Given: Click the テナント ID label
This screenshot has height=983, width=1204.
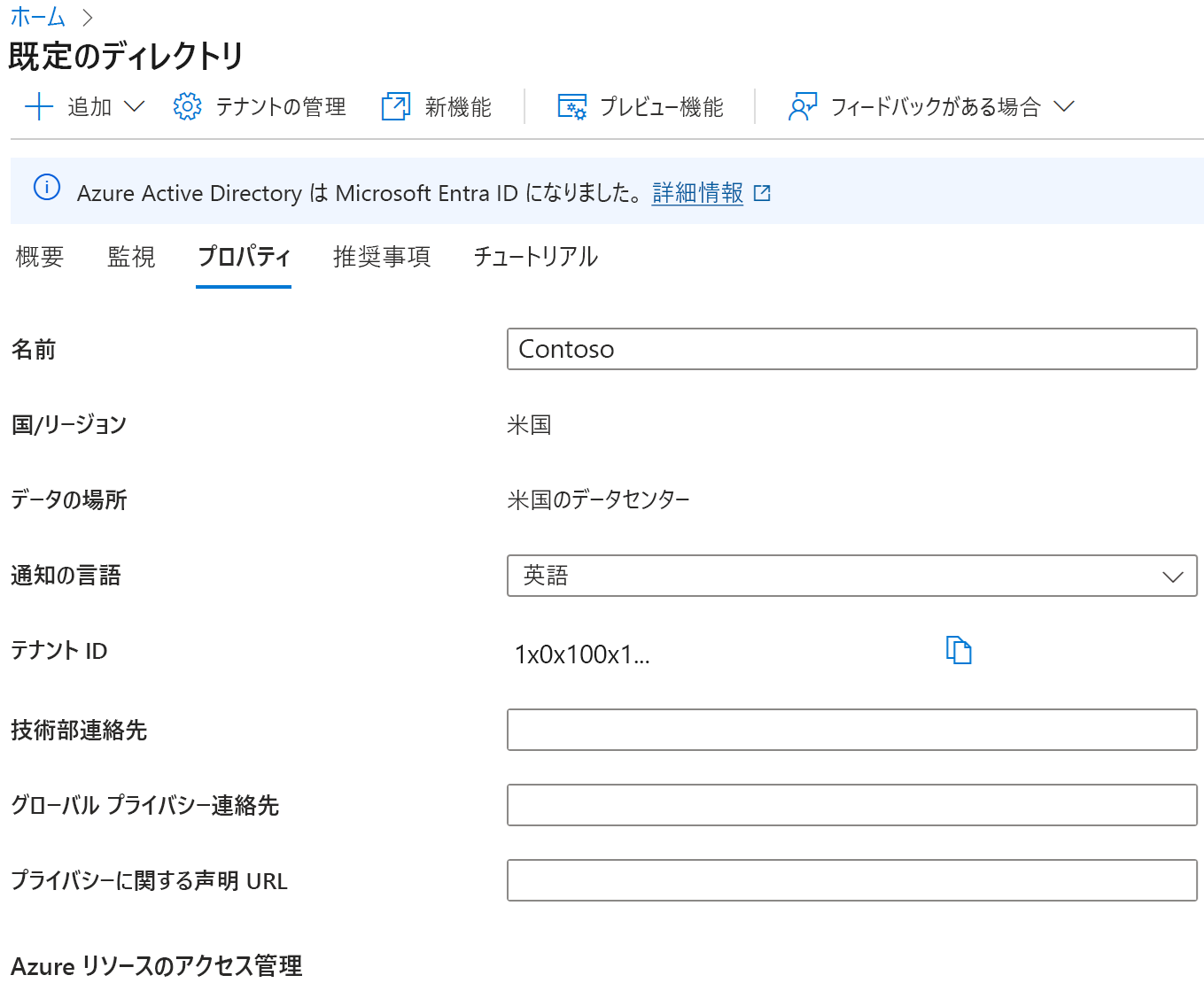Looking at the screenshot, I should point(58,651).
